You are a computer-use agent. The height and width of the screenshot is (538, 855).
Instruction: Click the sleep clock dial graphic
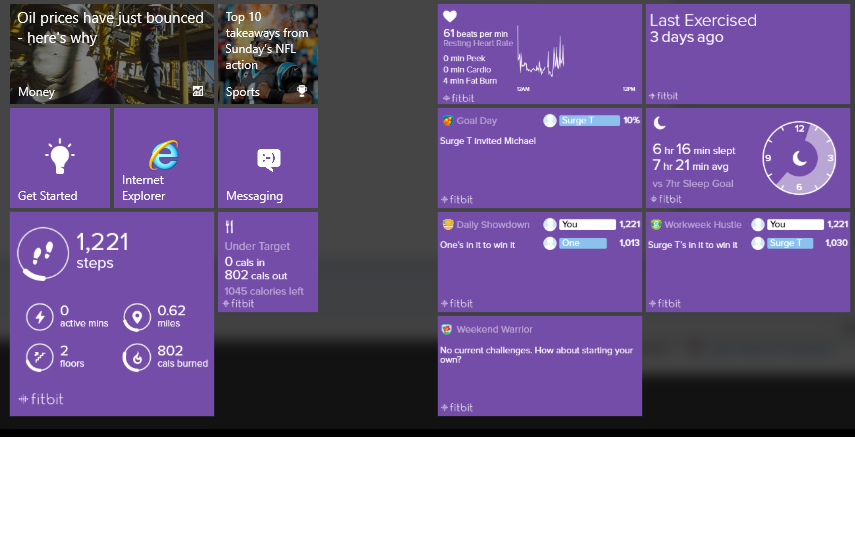pos(799,158)
